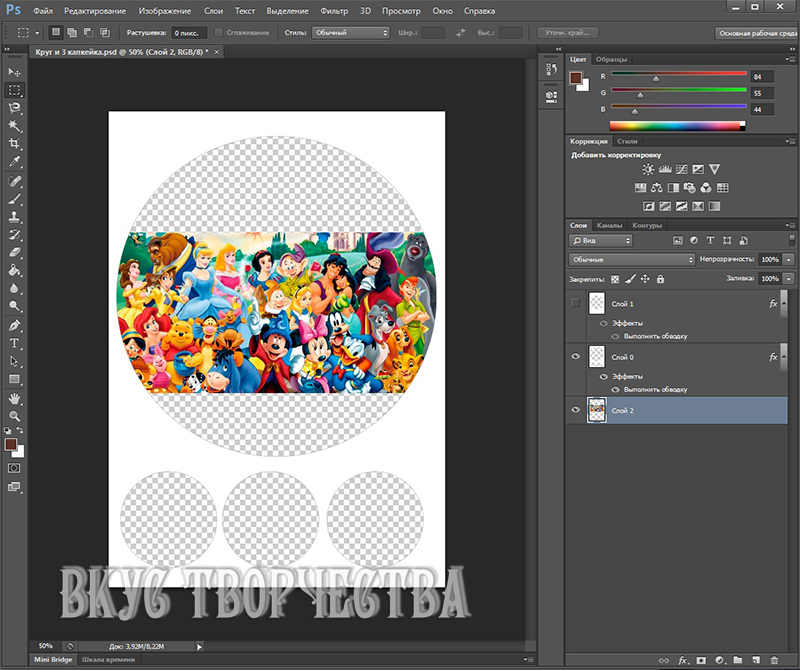Open Непрозрачность opacity dropdown arrow
Viewport: 800px width, 670px height.
789,259
